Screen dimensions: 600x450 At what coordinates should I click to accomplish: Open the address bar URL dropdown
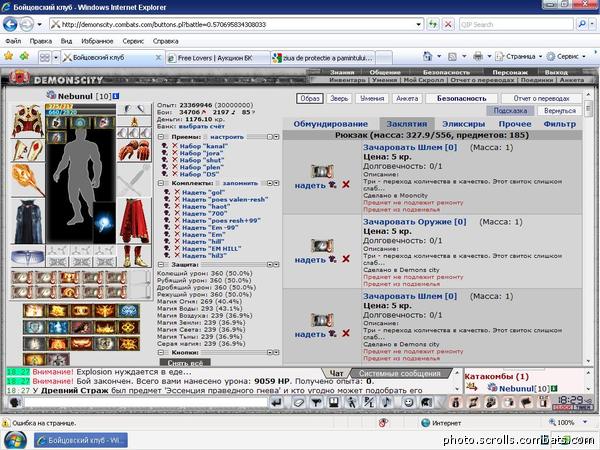pyautogui.click(x=419, y=24)
